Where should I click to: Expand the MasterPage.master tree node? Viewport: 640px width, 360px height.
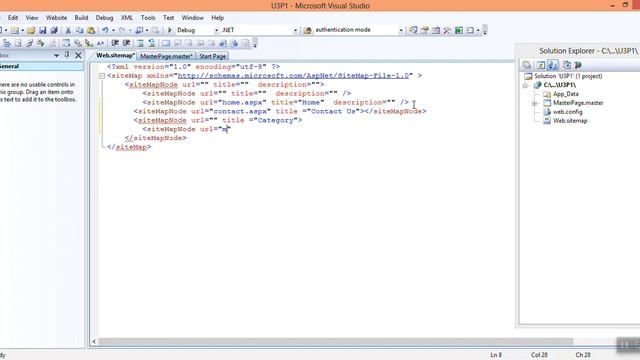[534, 103]
